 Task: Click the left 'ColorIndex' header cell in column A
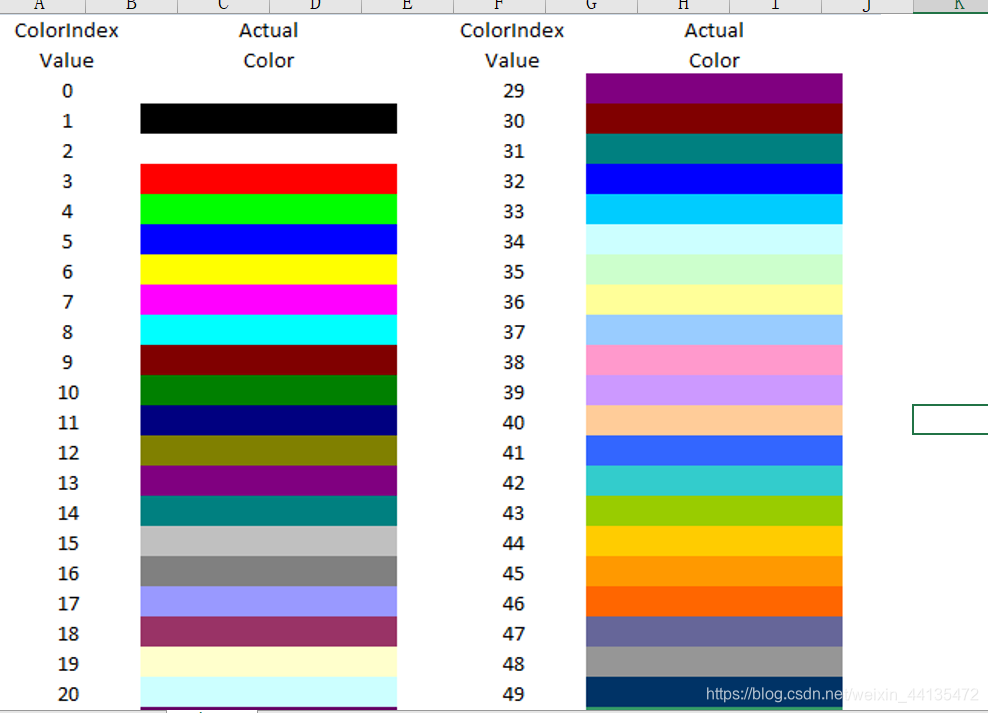coord(67,30)
